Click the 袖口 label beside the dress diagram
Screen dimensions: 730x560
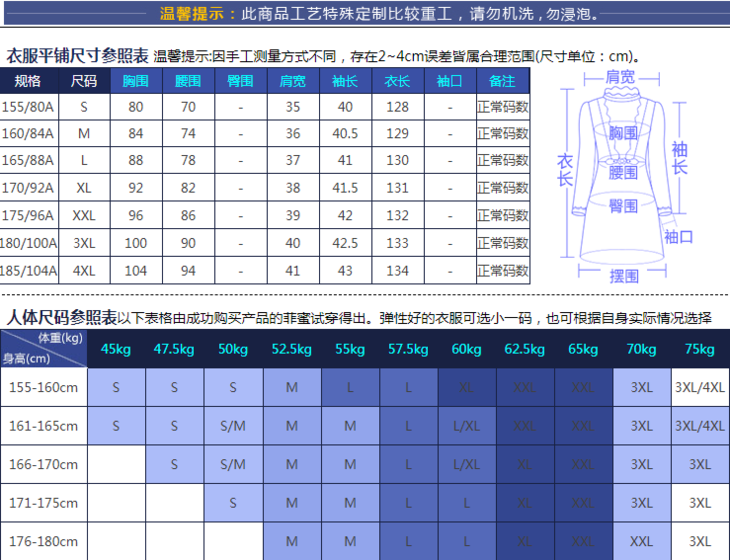click(x=679, y=236)
